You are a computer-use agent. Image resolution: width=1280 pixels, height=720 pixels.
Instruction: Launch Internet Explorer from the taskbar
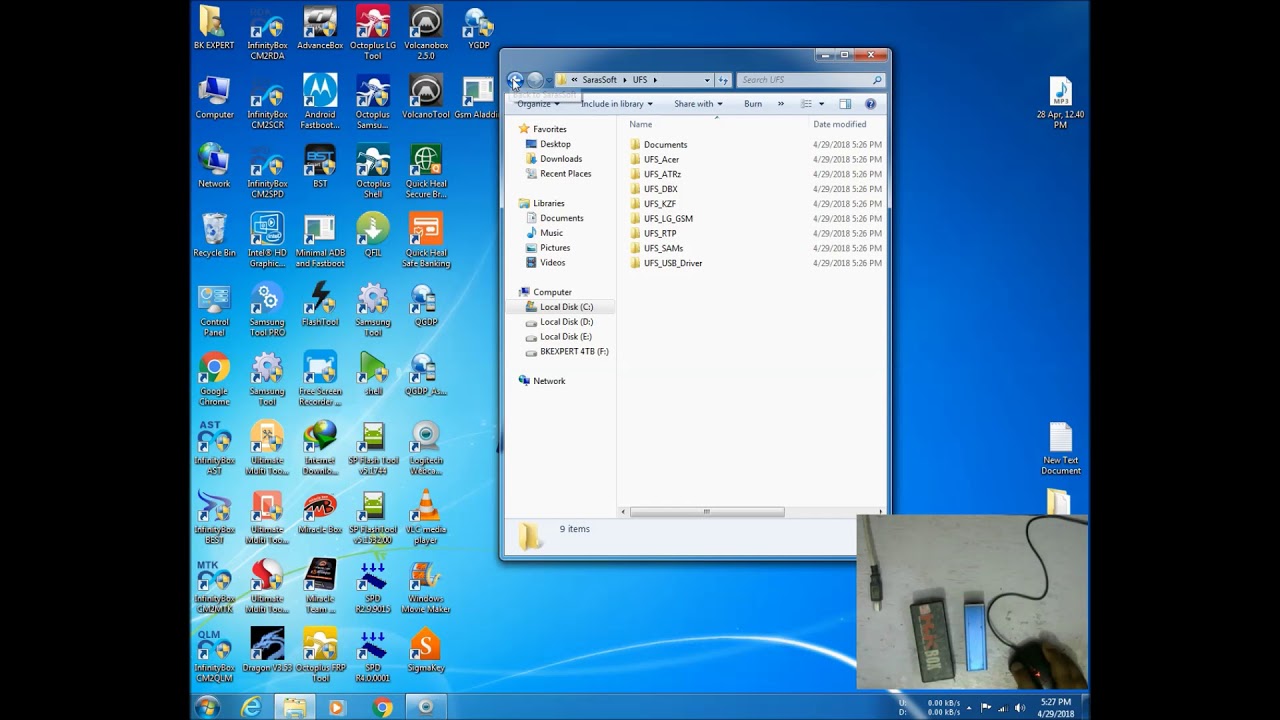[251, 707]
